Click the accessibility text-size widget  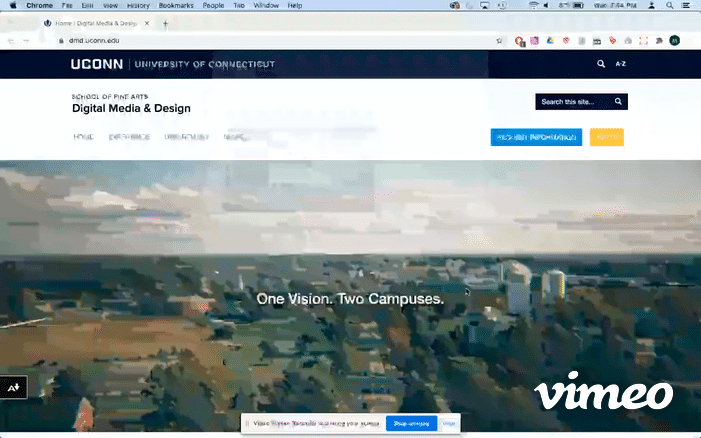click(13, 387)
